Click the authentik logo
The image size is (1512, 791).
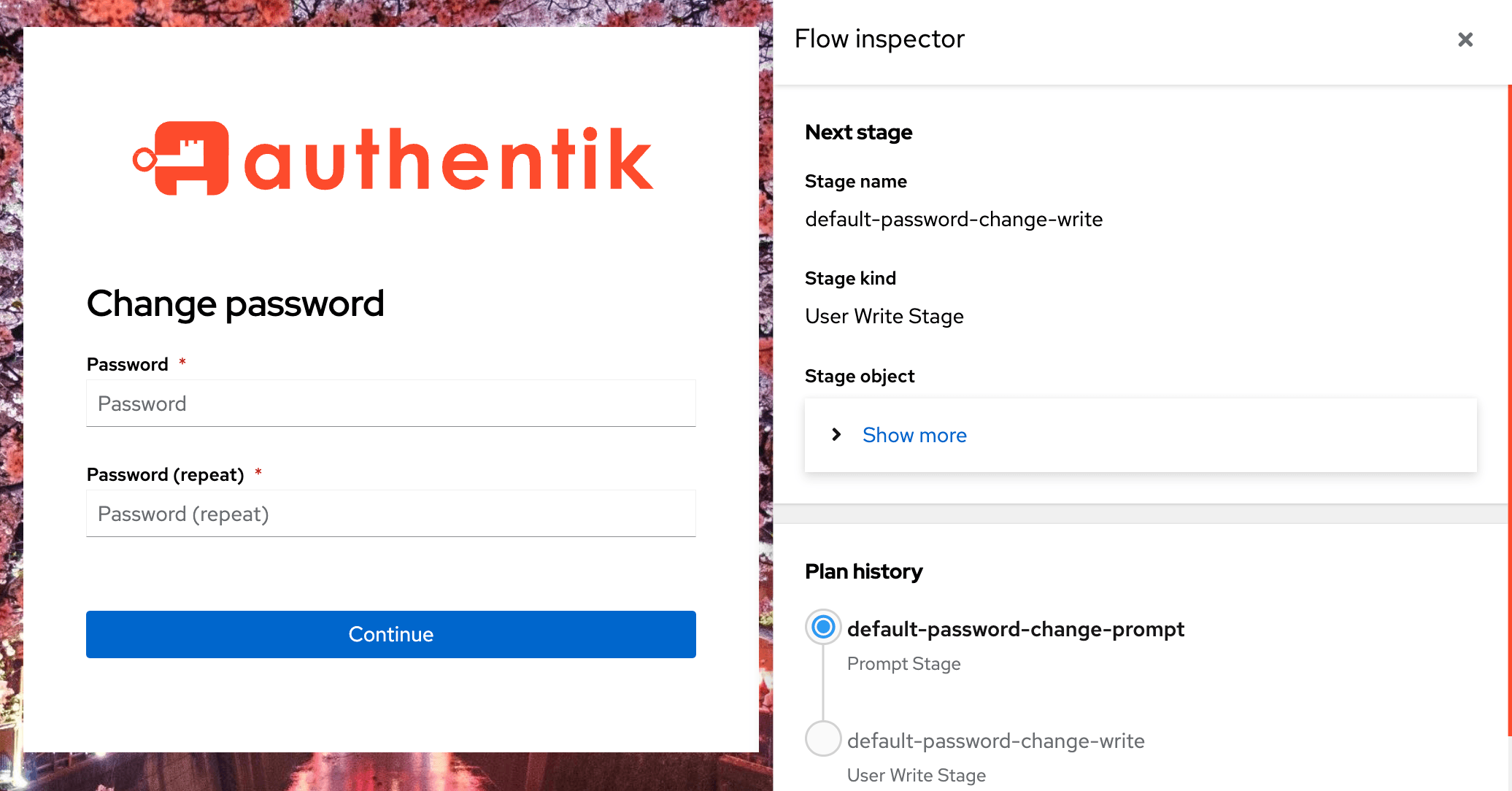[393, 158]
